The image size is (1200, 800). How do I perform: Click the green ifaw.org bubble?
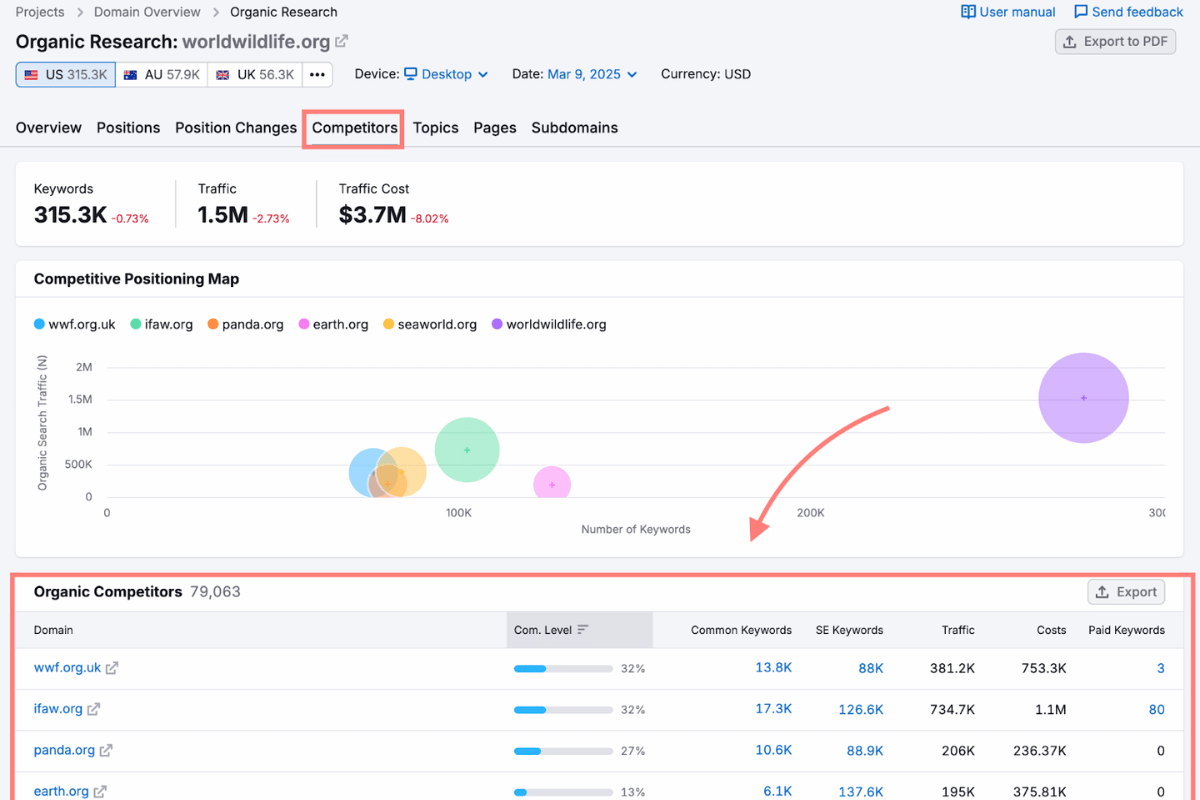coord(467,450)
